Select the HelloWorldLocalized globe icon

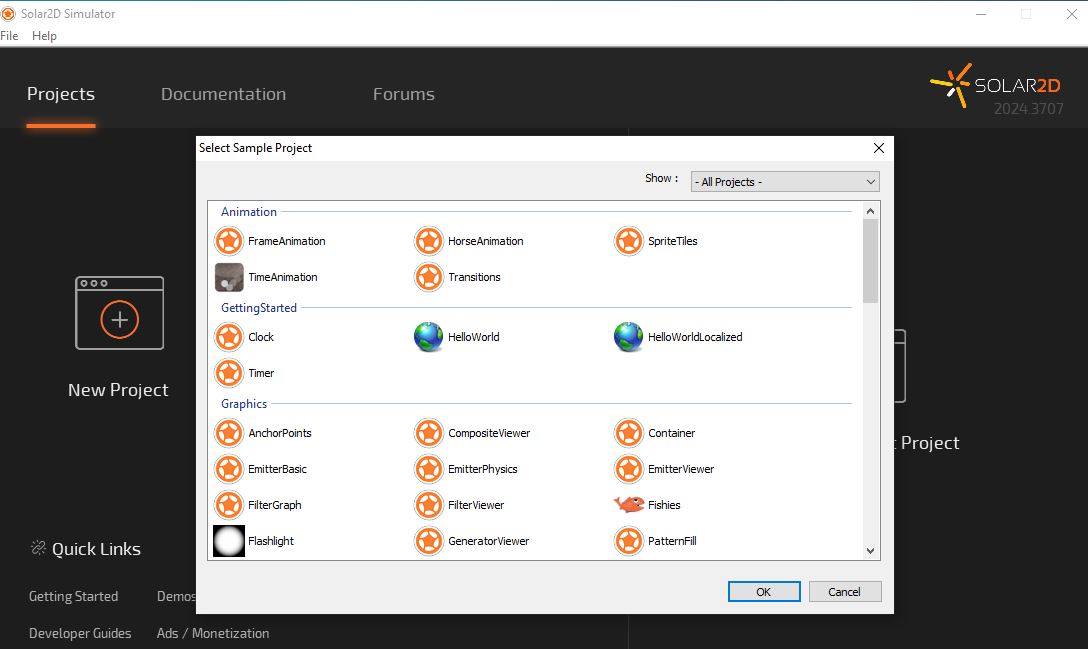click(x=629, y=337)
